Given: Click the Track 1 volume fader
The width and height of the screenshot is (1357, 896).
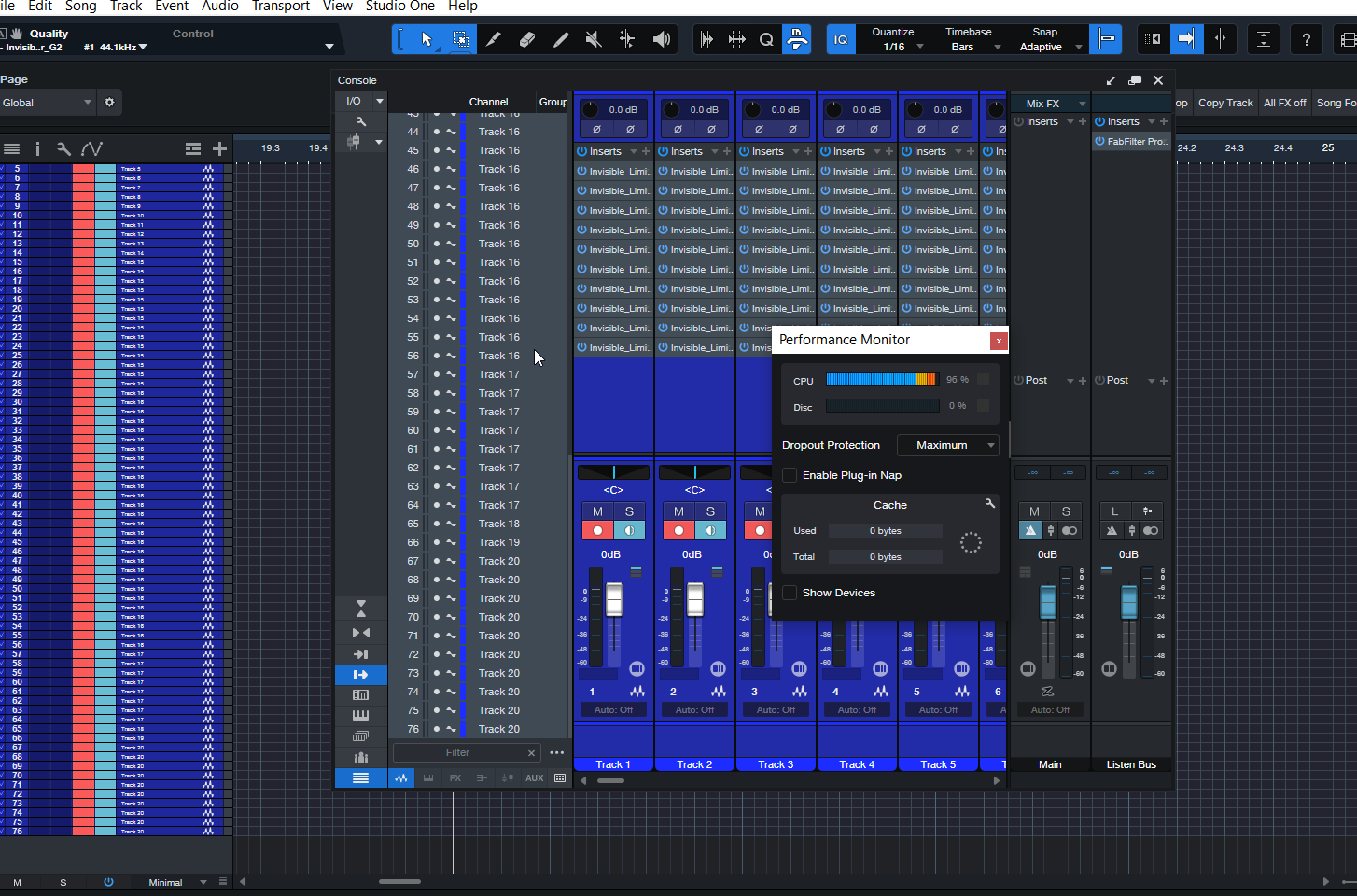Looking at the screenshot, I should tap(614, 598).
